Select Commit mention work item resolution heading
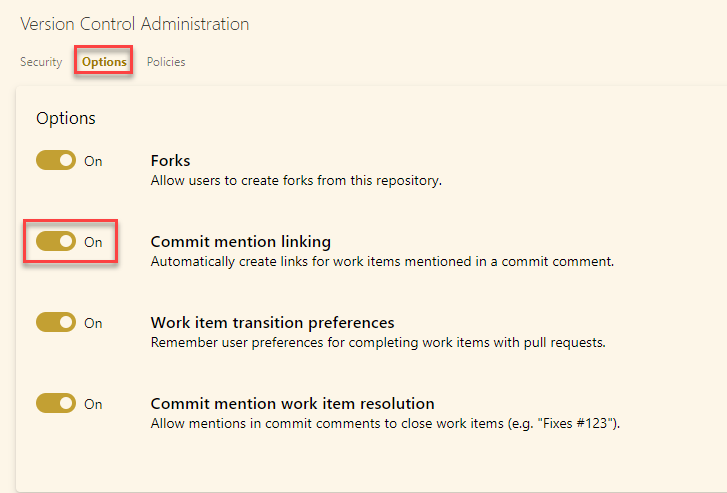Viewport: 727px width, 493px height. click(292, 403)
